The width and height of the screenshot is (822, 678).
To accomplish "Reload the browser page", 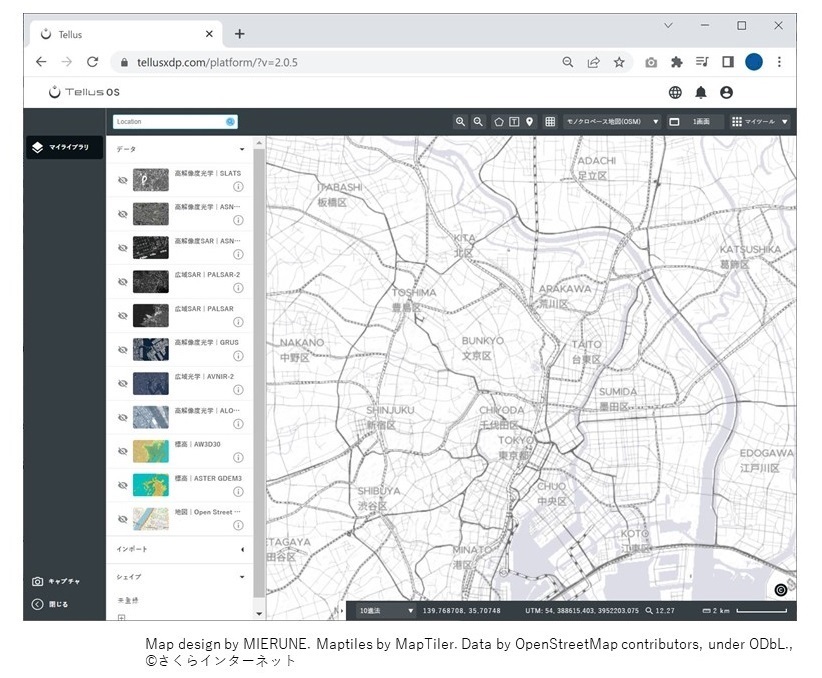I will coord(93,62).
